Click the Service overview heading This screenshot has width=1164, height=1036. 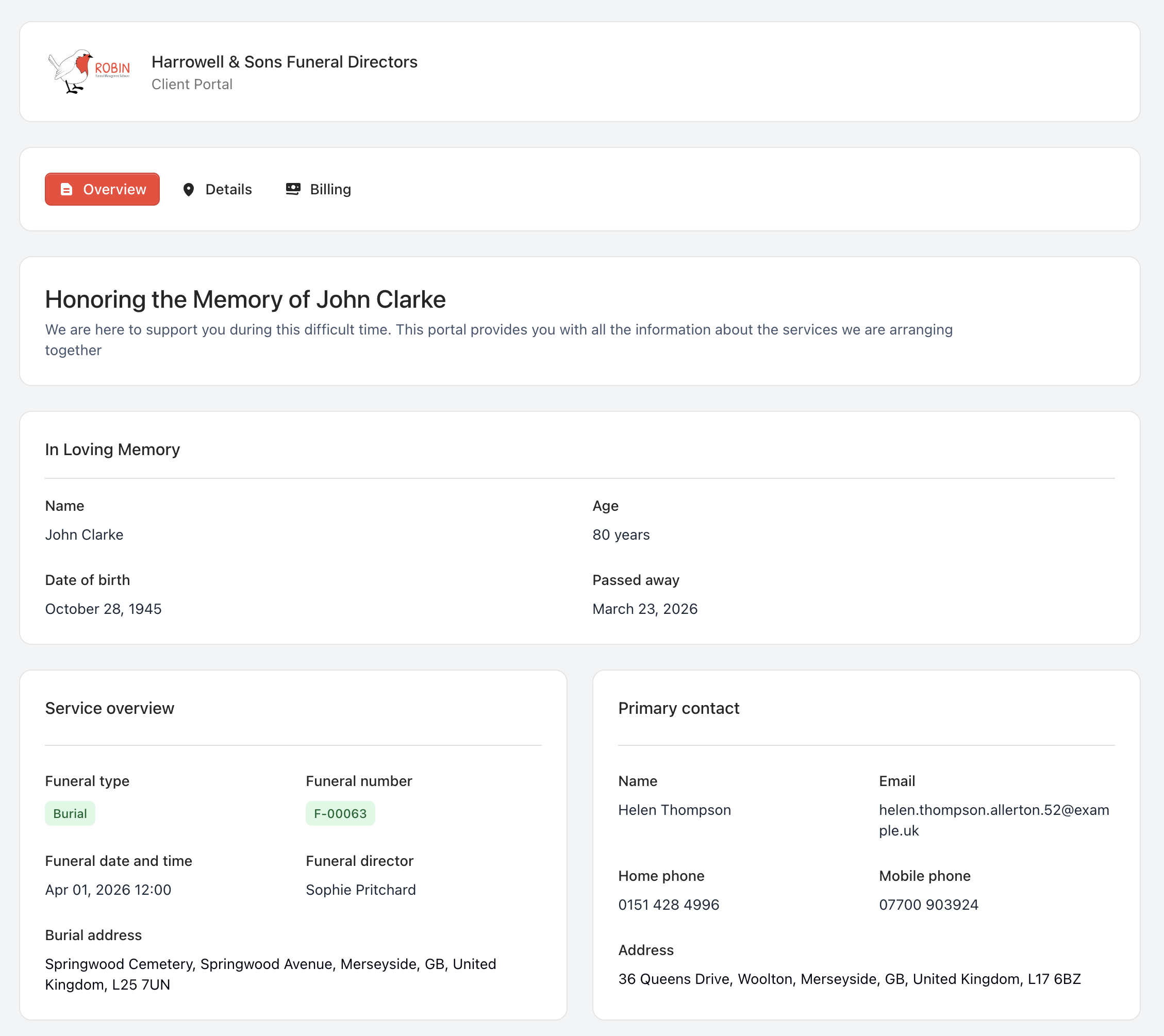pyautogui.click(x=109, y=708)
